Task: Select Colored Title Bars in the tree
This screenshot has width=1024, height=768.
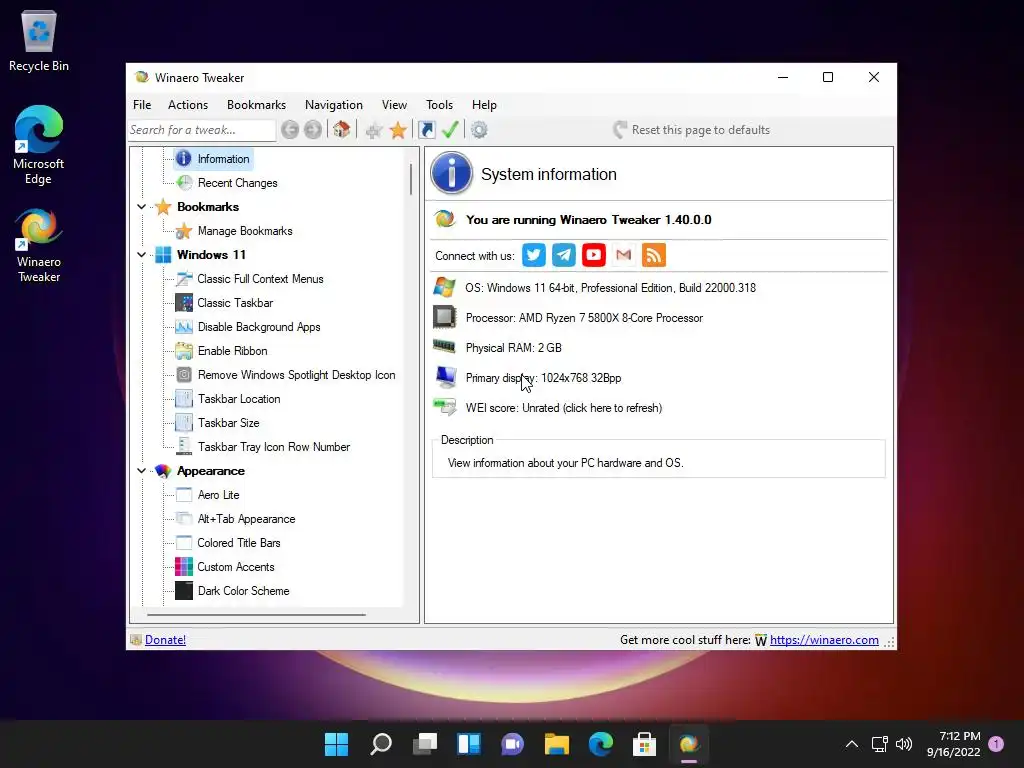Action: (239, 543)
